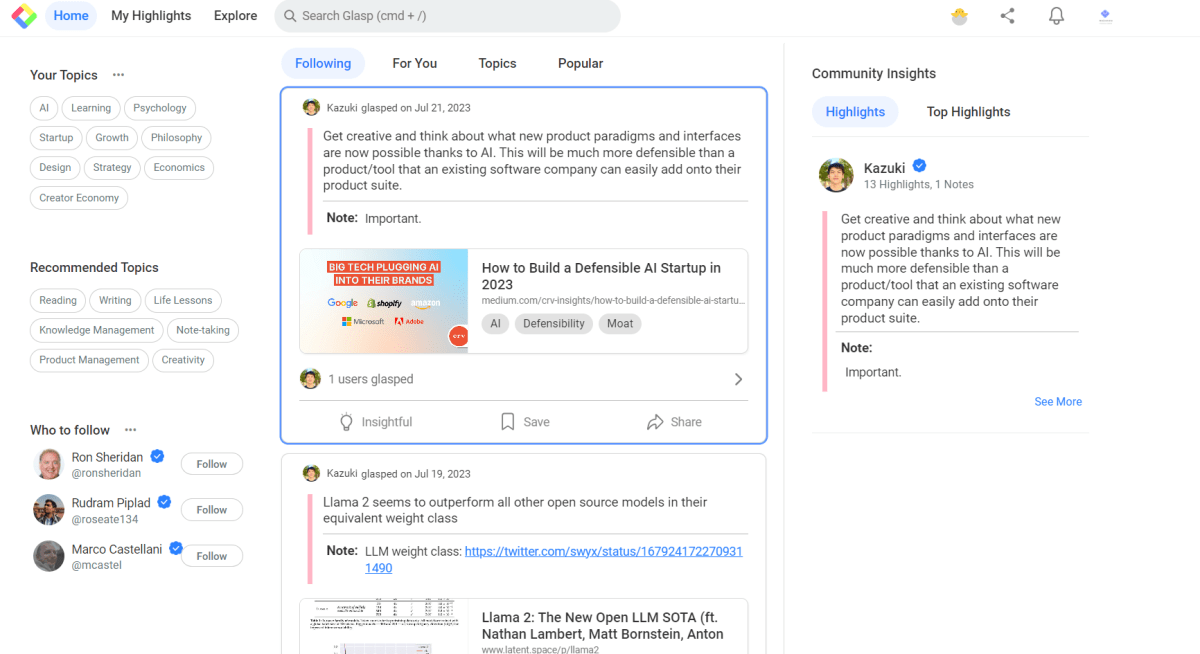
Task: Click Marco Castellani's profile picture
Action: [x=49, y=556]
